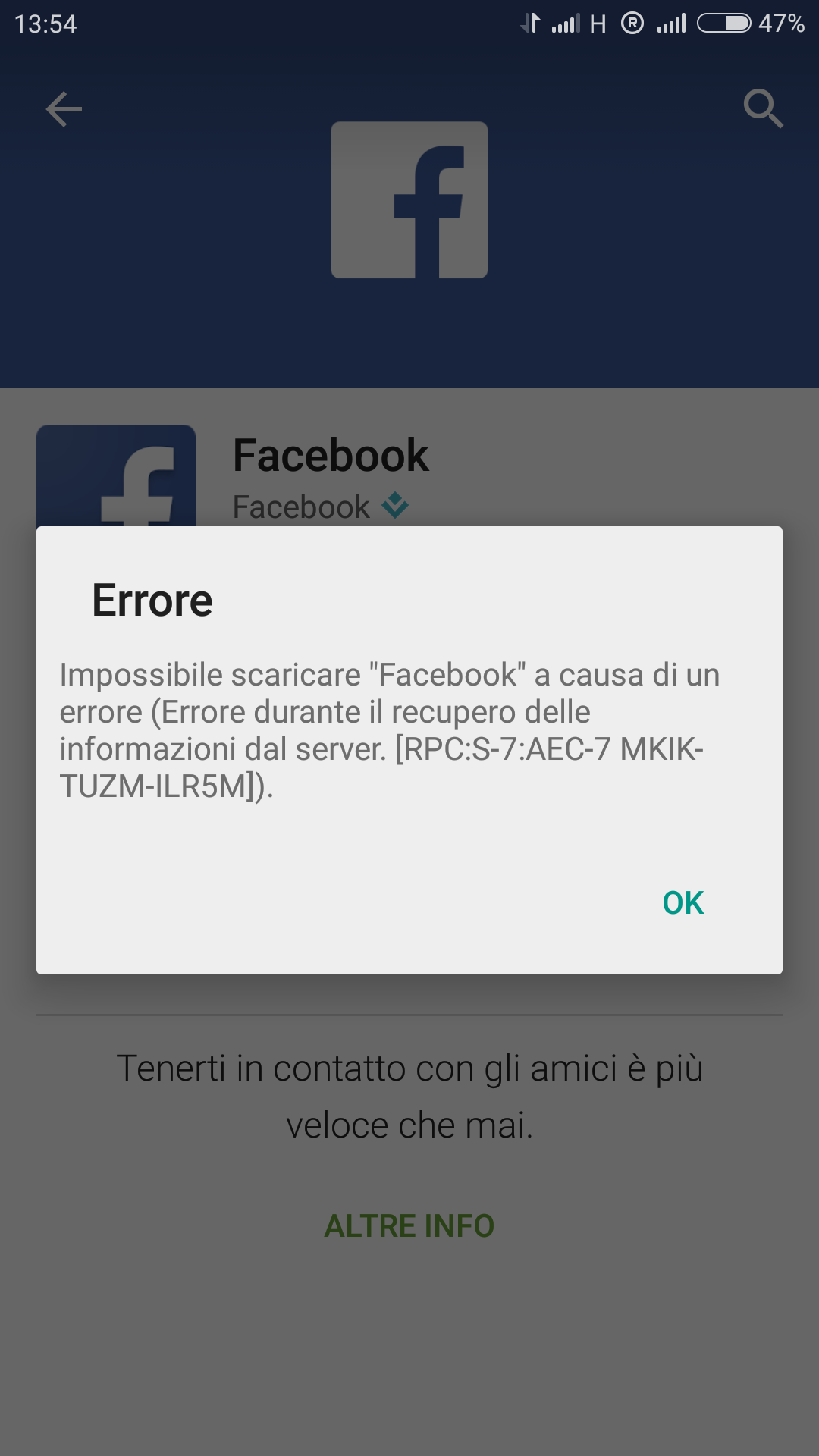Tap the battery icon in status bar
The image size is (819, 1456).
pos(724,24)
